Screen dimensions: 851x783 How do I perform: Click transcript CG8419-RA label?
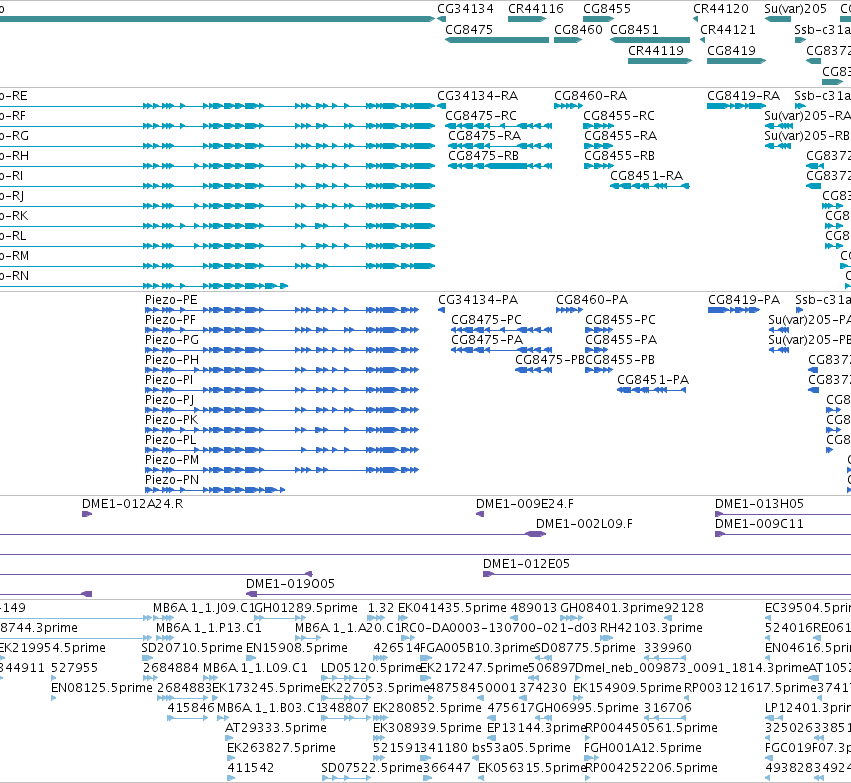(743, 96)
